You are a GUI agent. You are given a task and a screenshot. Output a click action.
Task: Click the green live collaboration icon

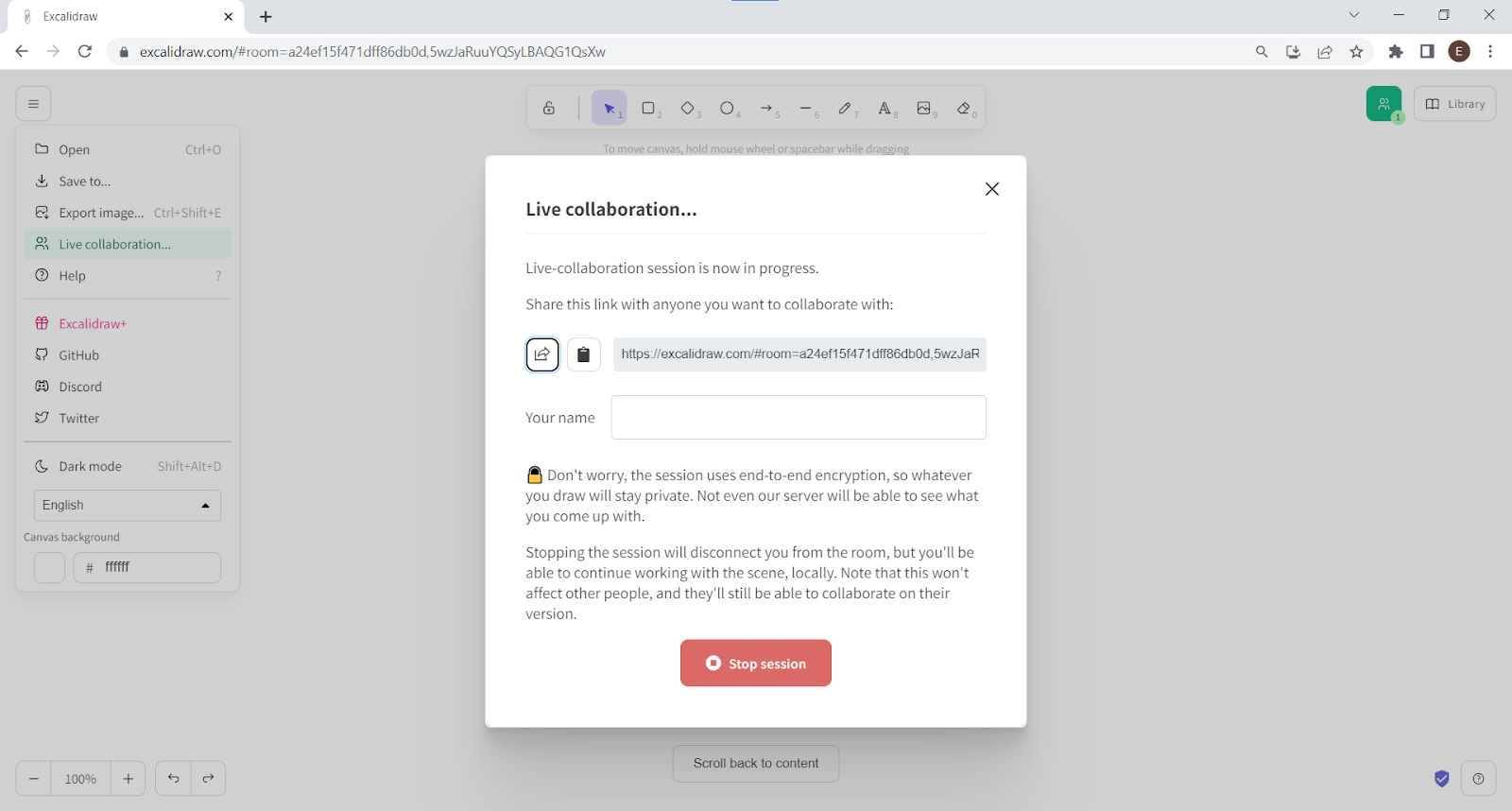click(x=1383, y=104)
